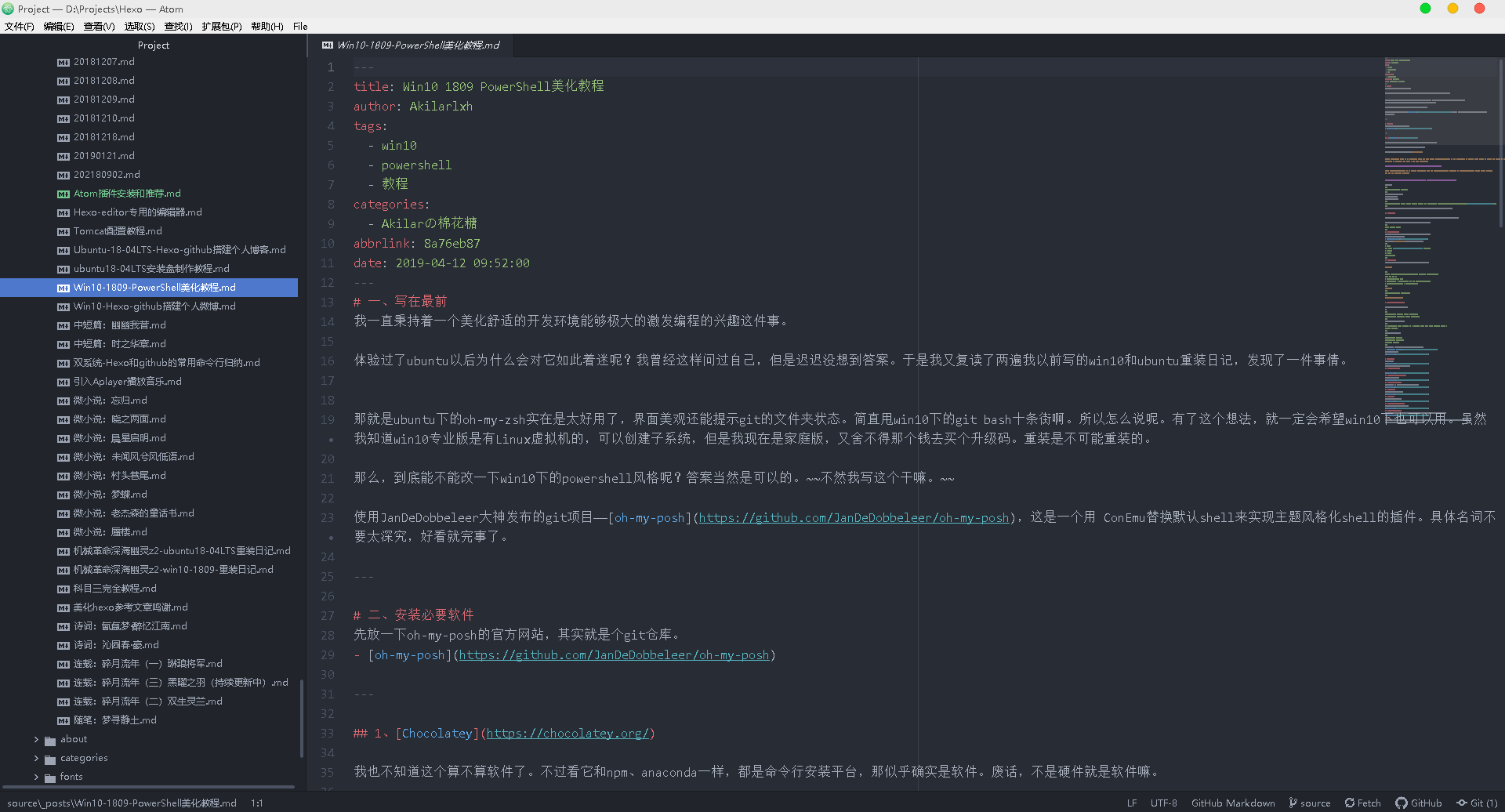This screenshot has width=1505, height=812.
Task: Click the UTF-8 encoding selector
Action: pyautogui.click(x=1163, y=803)
